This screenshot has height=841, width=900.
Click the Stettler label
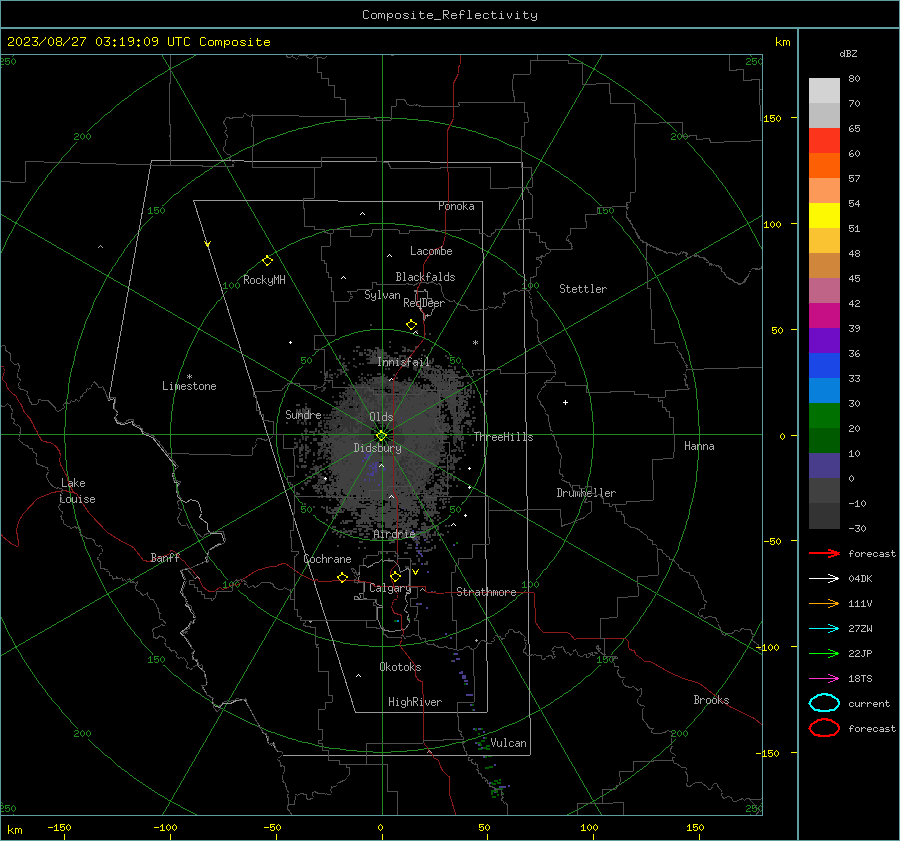(583, 289)
